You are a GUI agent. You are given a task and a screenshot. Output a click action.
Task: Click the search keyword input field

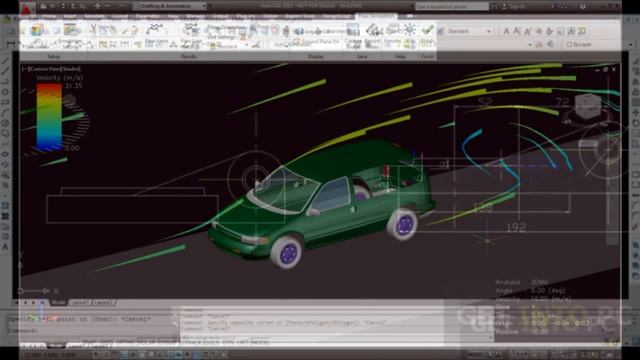coord(451,6)
